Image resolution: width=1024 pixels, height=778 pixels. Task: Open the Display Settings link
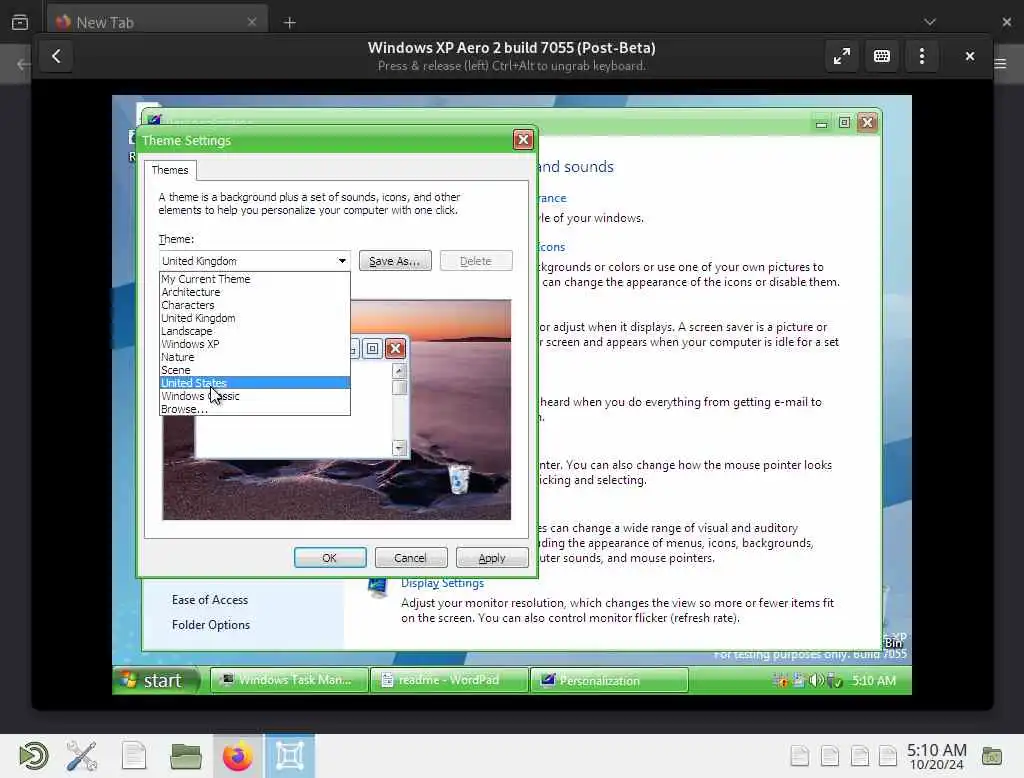[x=442, y=583]
